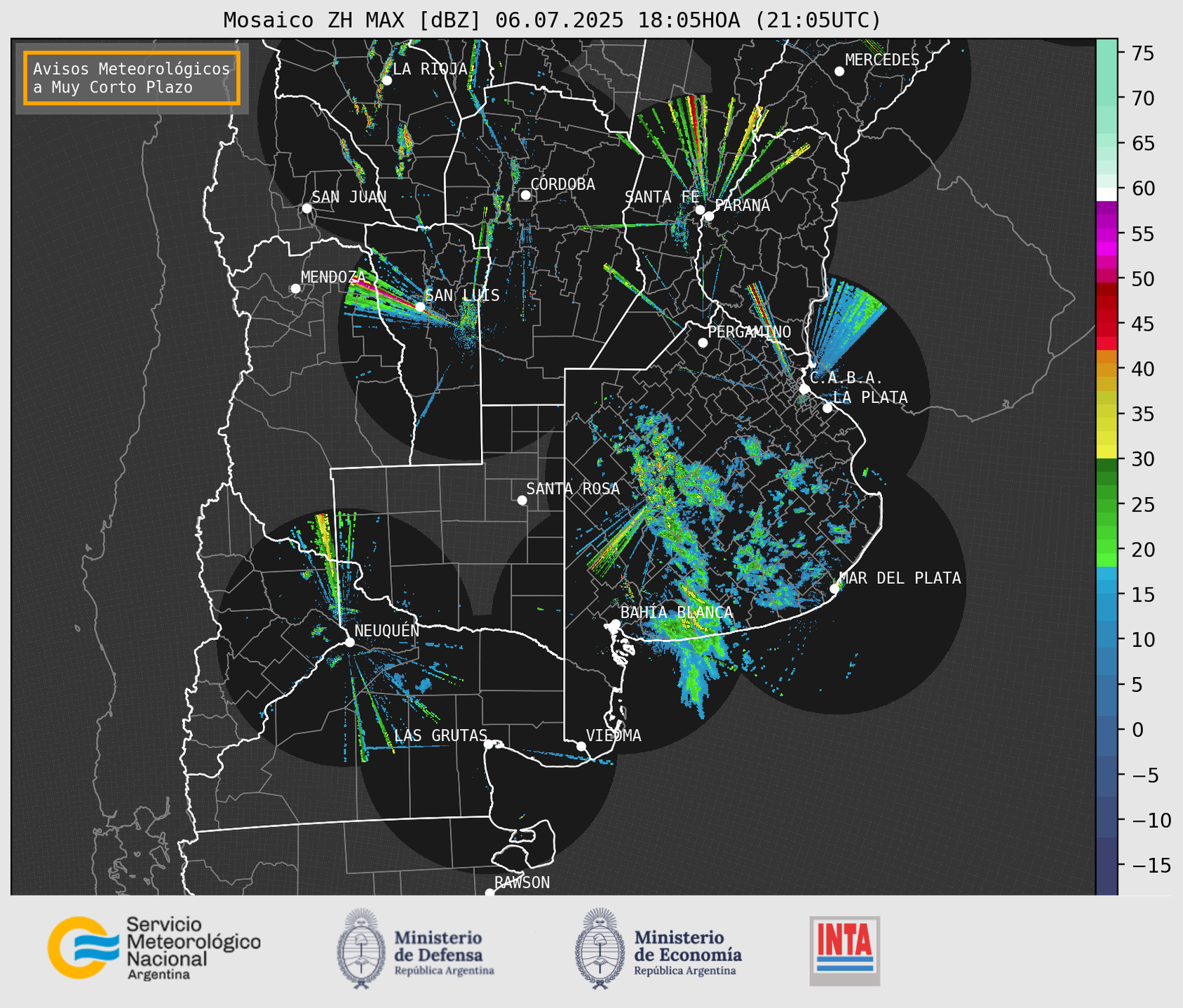Screen dimensions: 1183x1008
Task: Click the SANTA ROSA city marker dot
Action: coord(522,500)
